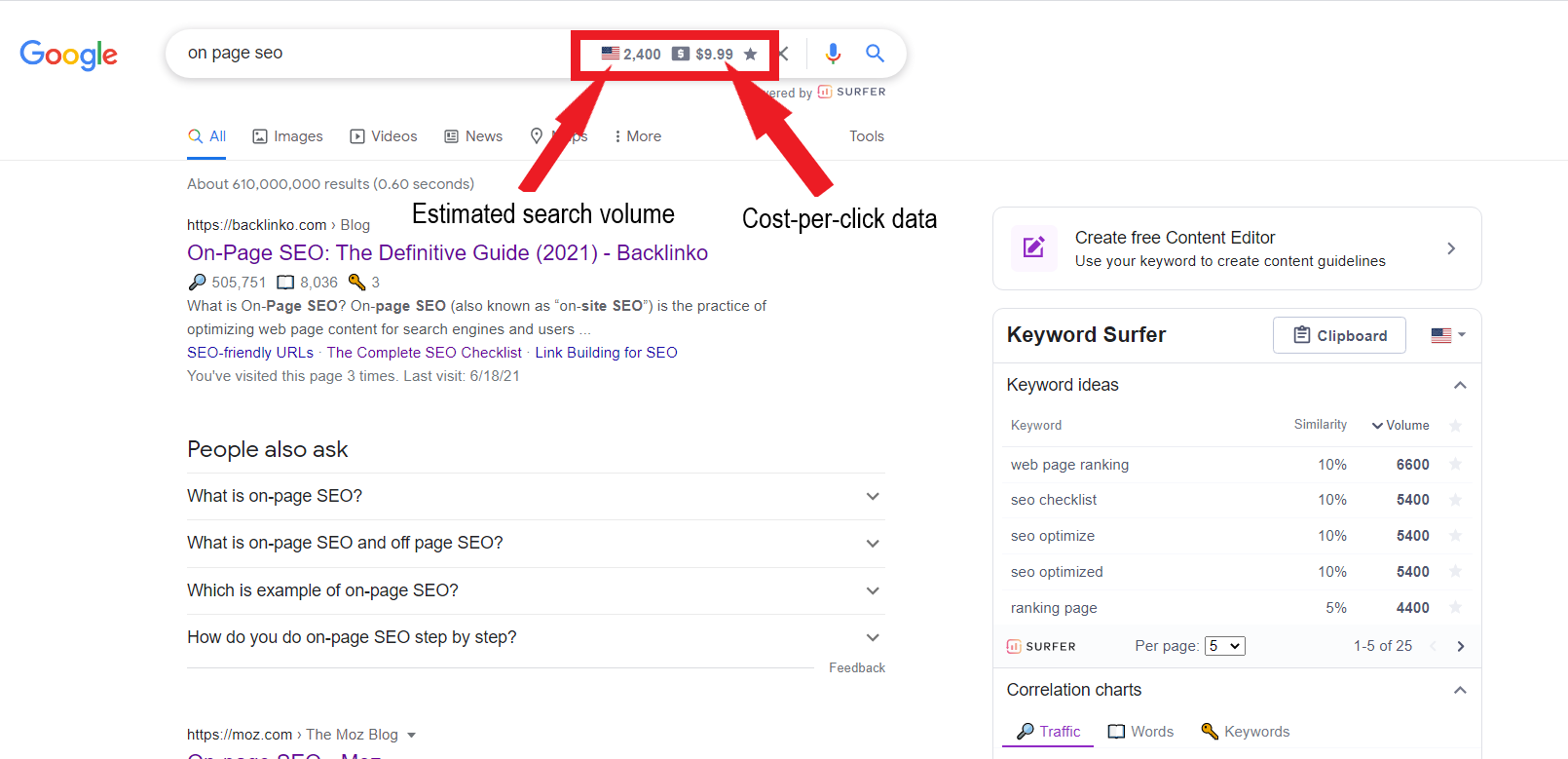Go to next page of keyword ideas

click(1461, 646)
